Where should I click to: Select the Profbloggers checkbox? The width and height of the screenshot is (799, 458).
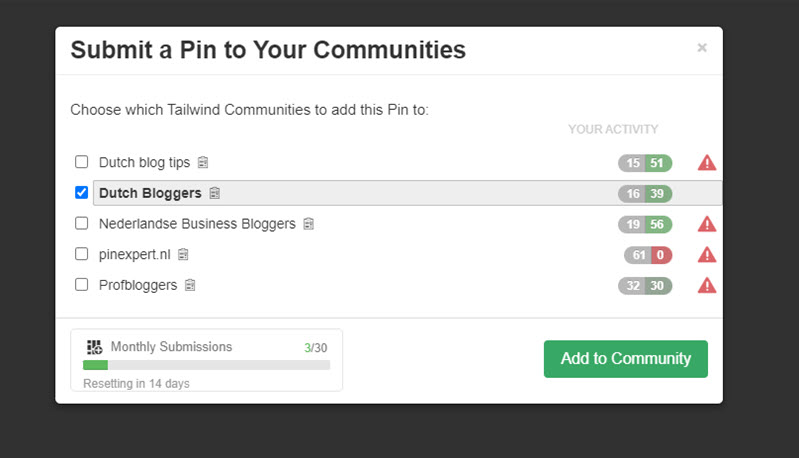[82, 286]
